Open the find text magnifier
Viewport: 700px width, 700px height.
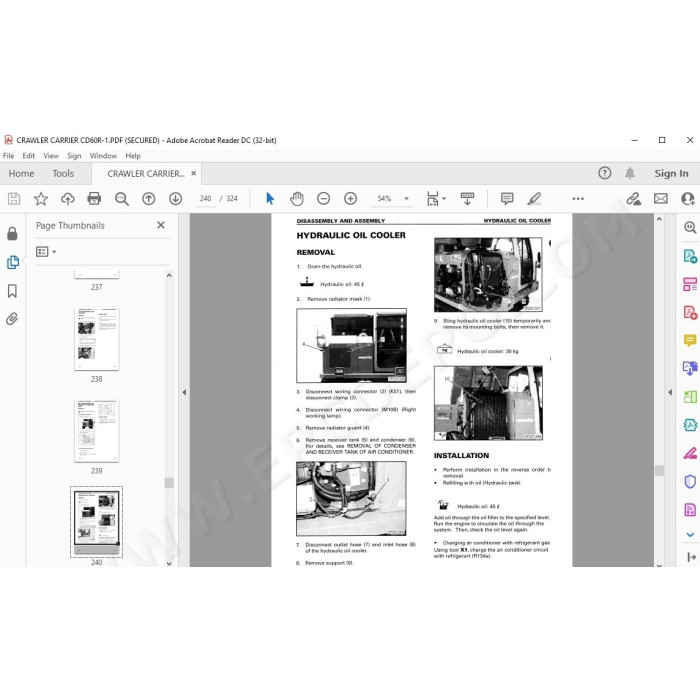[121, 199]
